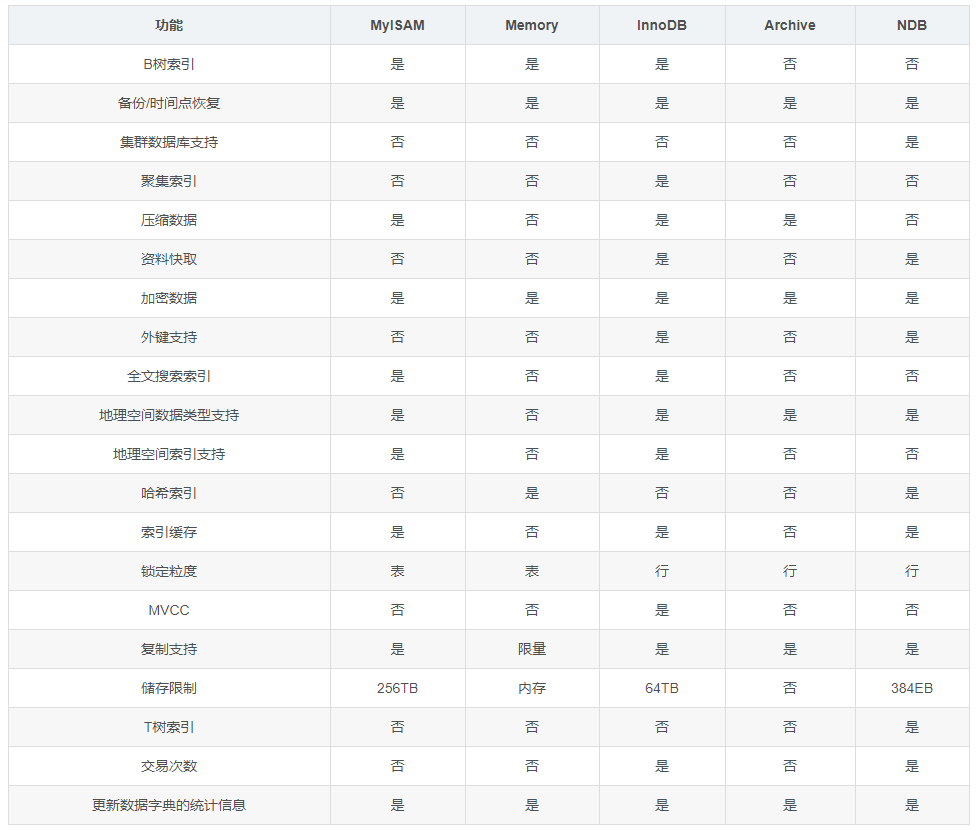Click the NDB 否 cell in 地理空间索引支持 row
This screenshot has height=831, width=976.
[x=912, y=454]
